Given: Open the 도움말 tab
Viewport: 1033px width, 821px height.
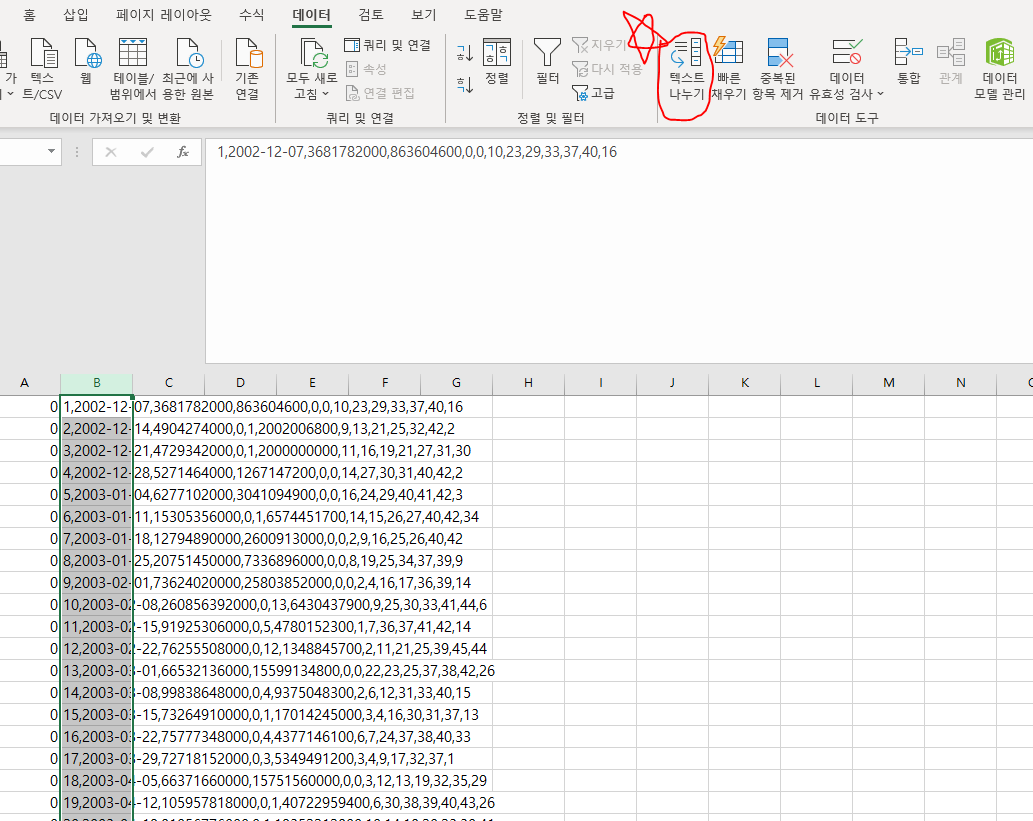Looking at the screenshot, I should pos(483,14).
